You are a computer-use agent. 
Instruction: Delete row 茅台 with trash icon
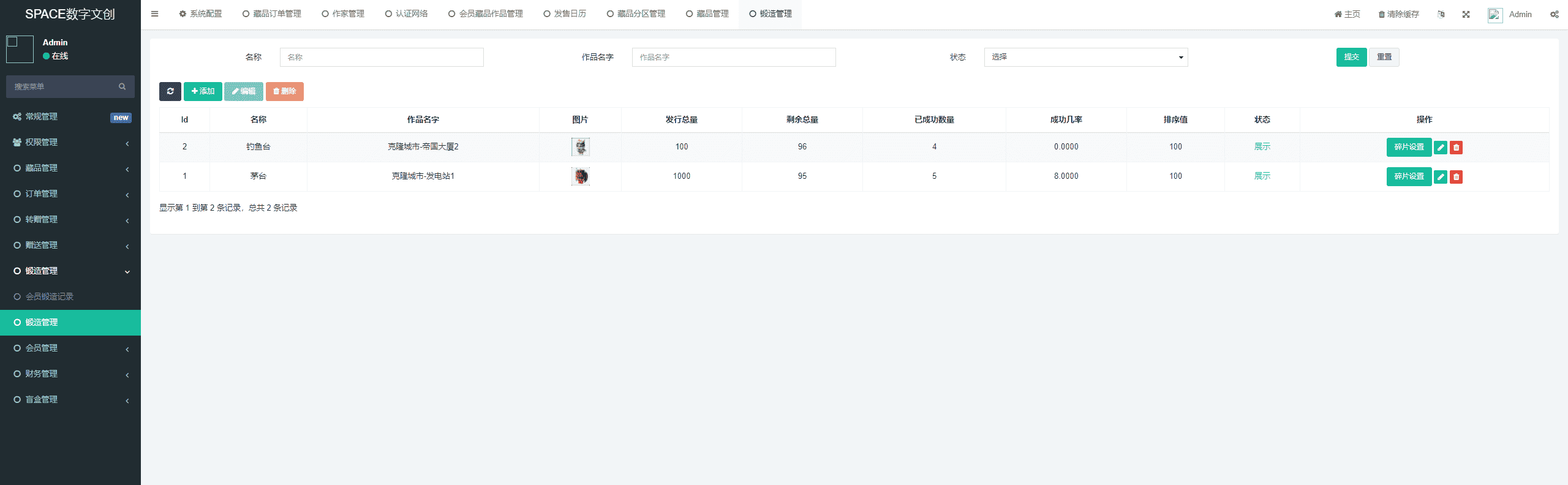pyautogui.click(x=1457, y=177)
